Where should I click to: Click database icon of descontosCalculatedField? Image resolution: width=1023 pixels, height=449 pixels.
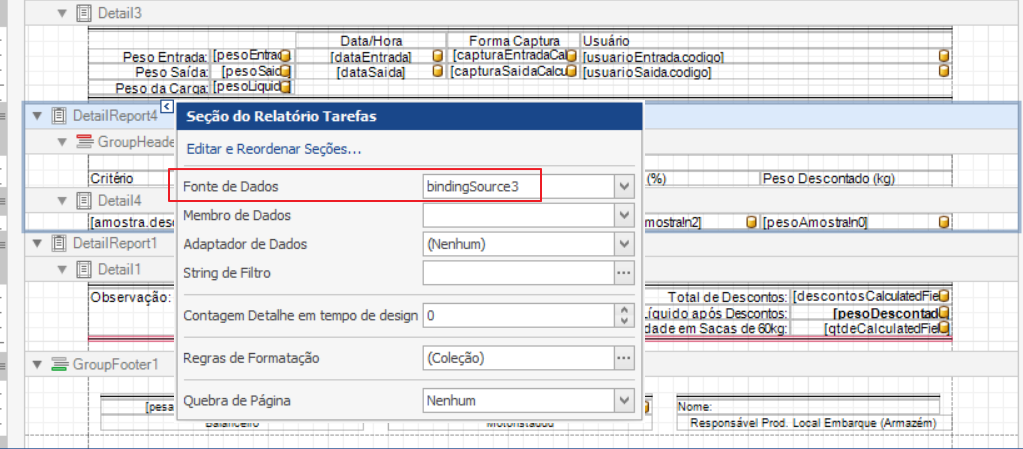(x=943, y=297)
